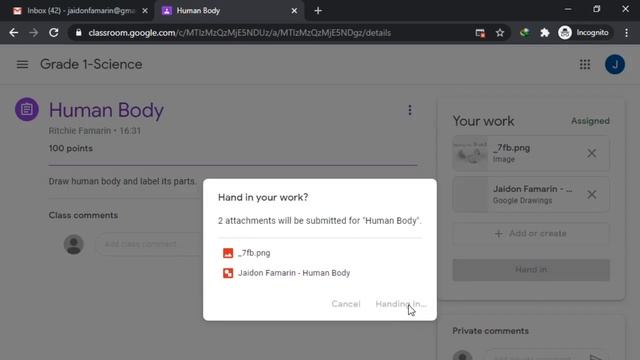Image resolution: width=640 pixels, height=360 pixels.
Task: Click the browser forward arrow
Action: point(33,33)
